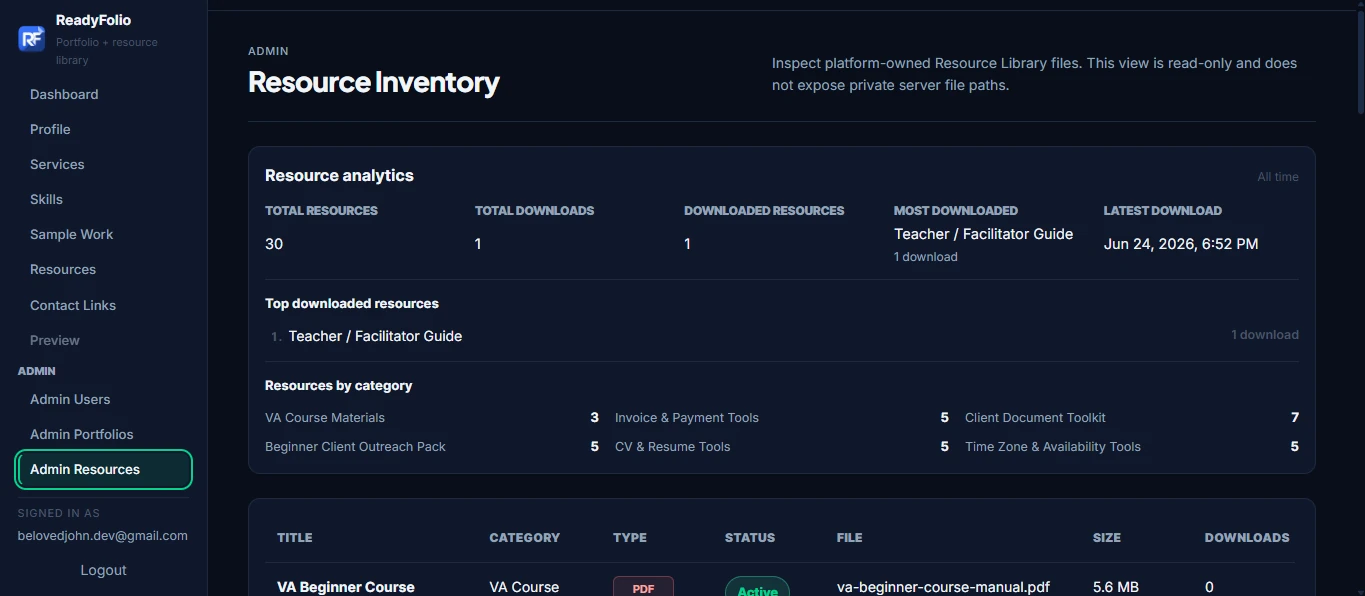Click the TITLE column header
Screen dimensions: 1365x596
click(295, 538)
